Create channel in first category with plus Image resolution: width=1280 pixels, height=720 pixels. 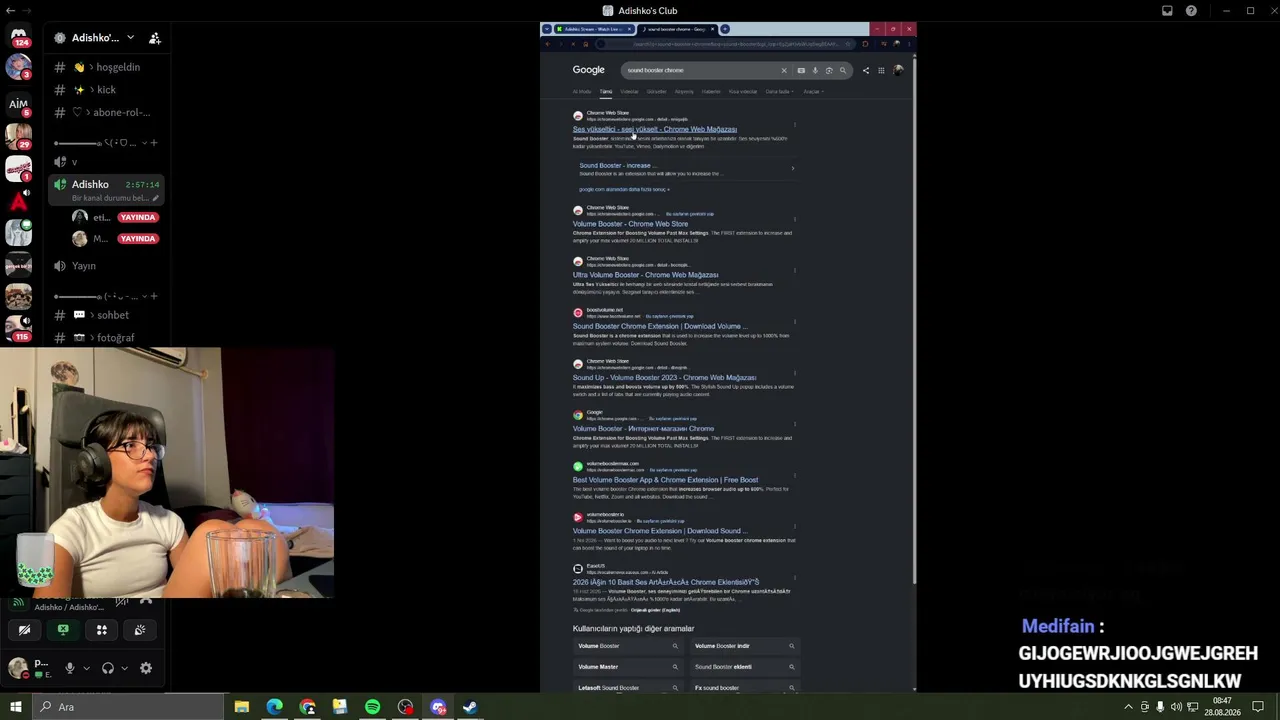click(153, 143)
